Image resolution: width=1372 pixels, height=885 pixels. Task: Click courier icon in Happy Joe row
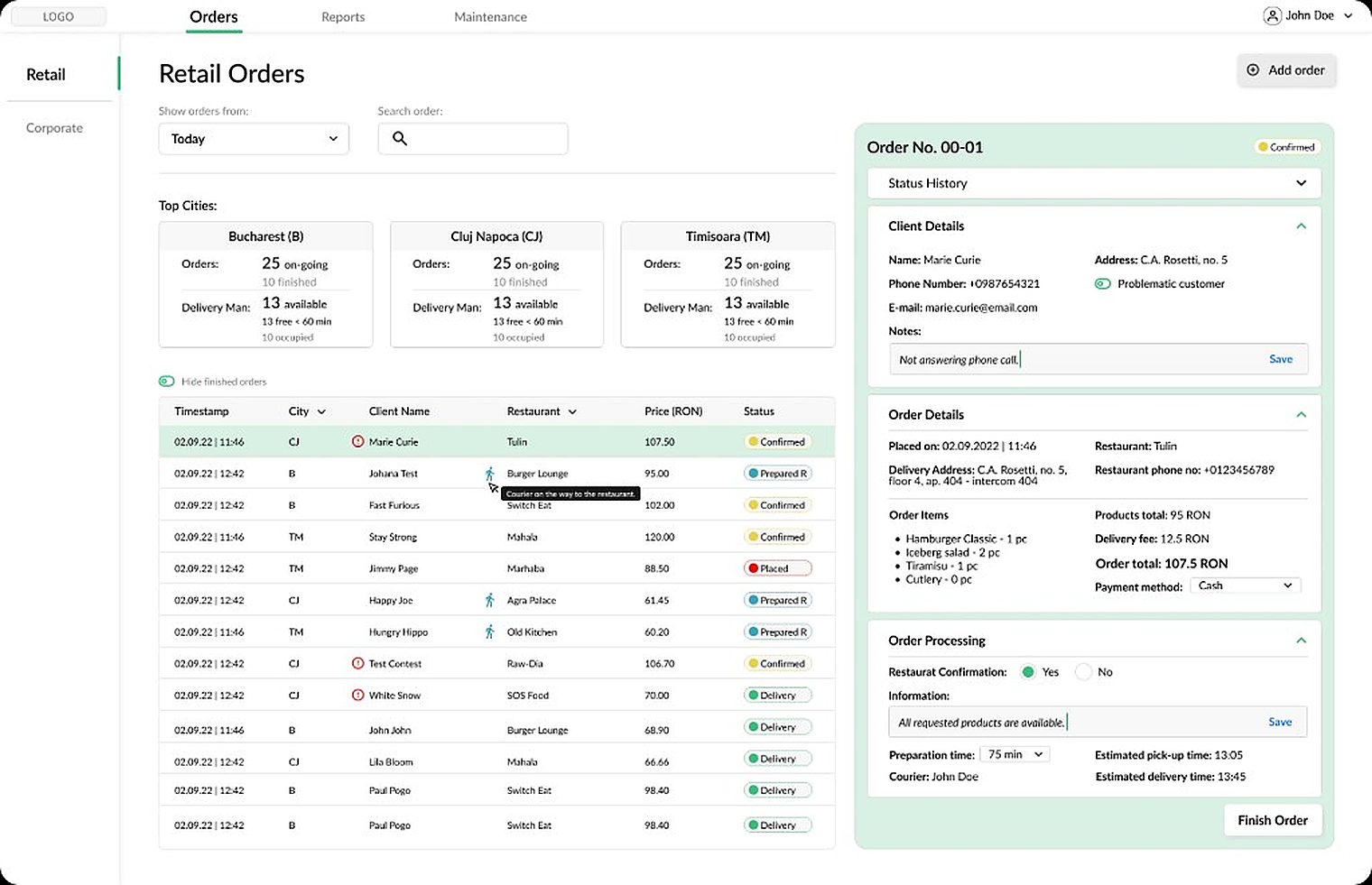pyautogui.click(x=489, y=600)
